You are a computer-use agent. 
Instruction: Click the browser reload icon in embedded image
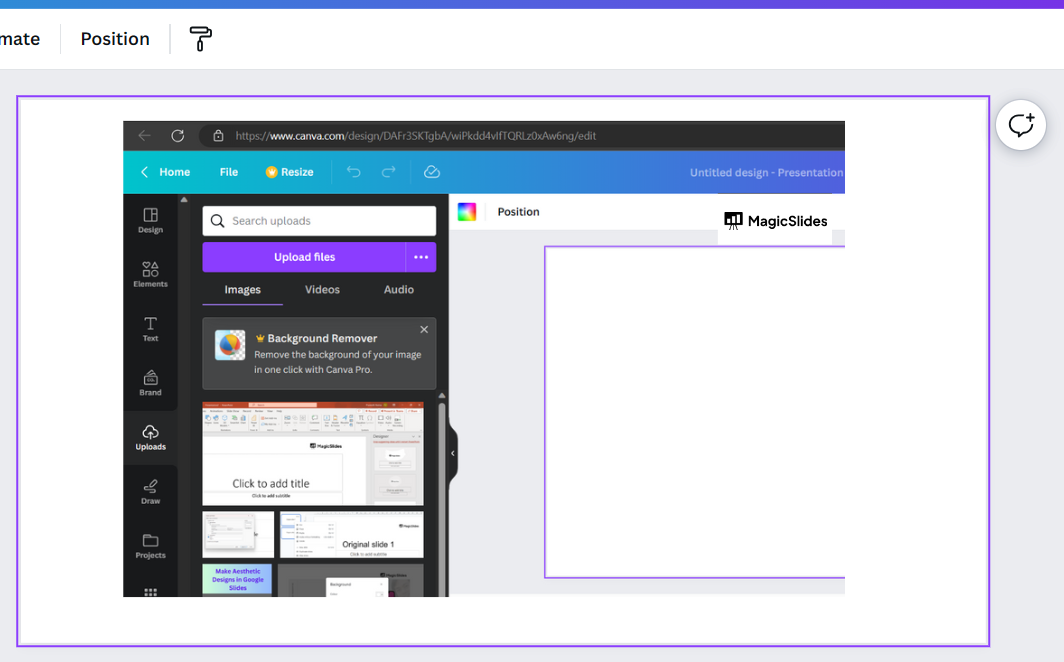(178, 136)
